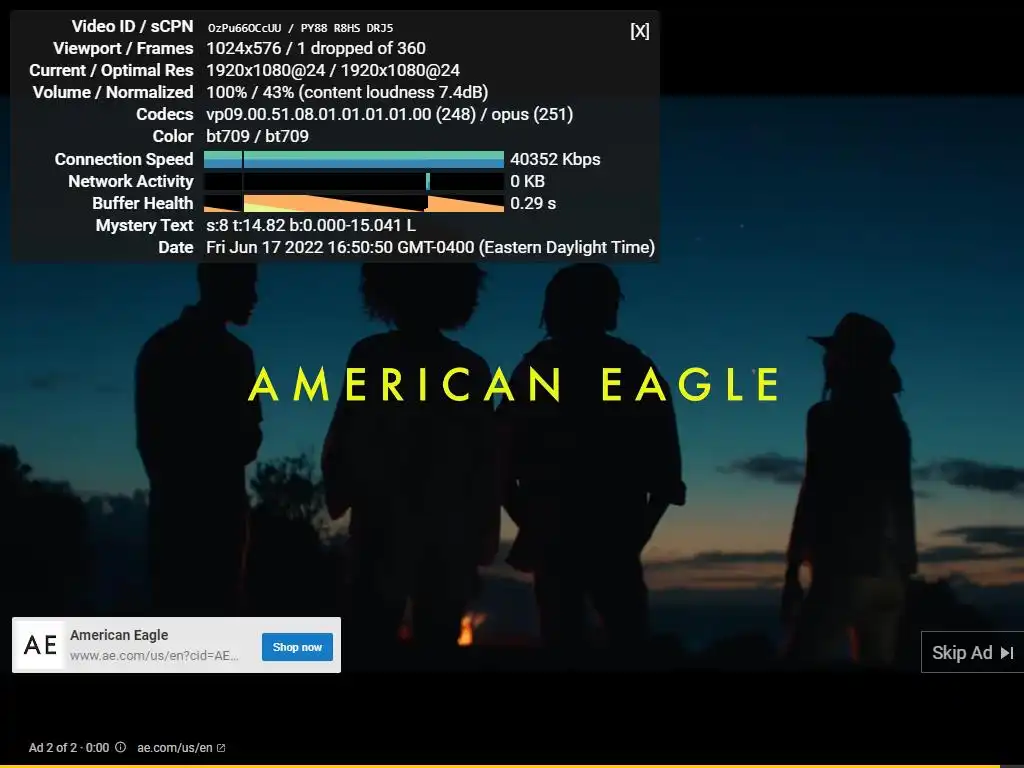1024x768 pixels.
Task: Click the 0.29 s buffer health value
Action: click(533, 203)
